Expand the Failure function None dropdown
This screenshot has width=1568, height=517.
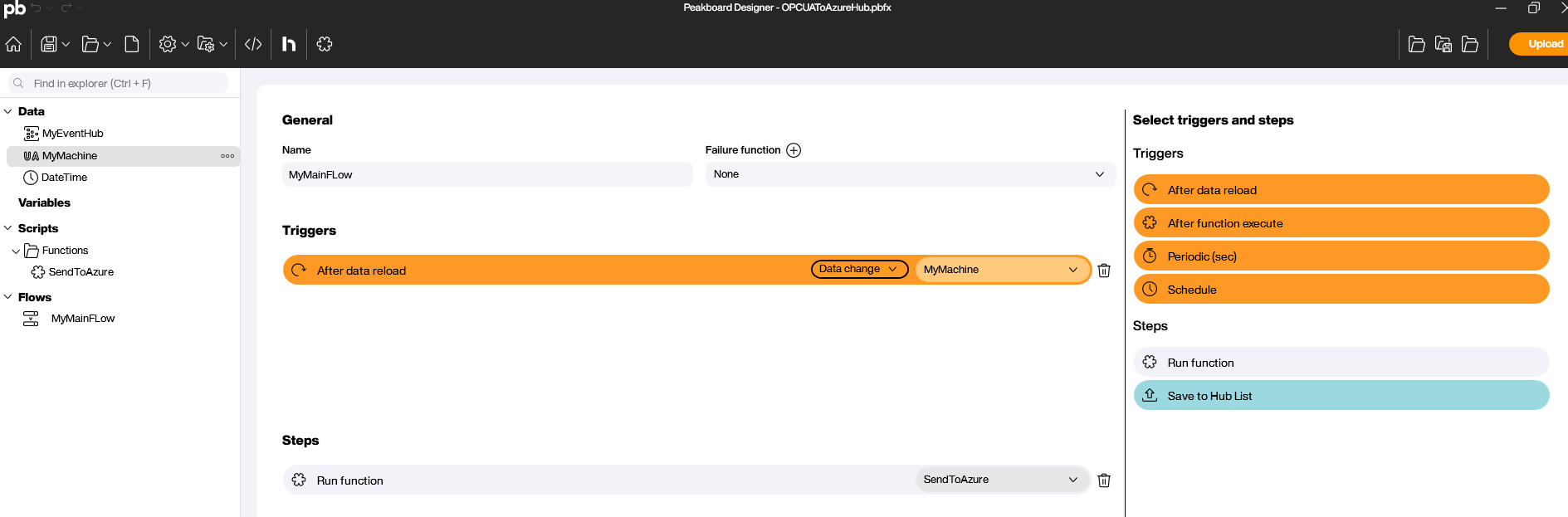[909, 174]
